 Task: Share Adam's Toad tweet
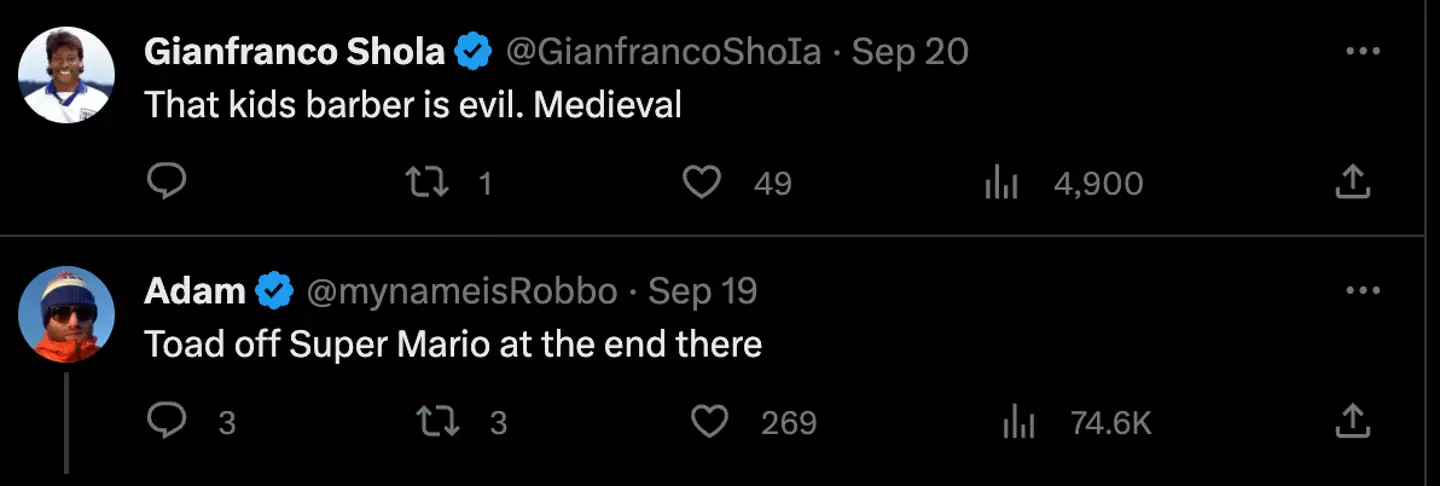(1352, 421)
